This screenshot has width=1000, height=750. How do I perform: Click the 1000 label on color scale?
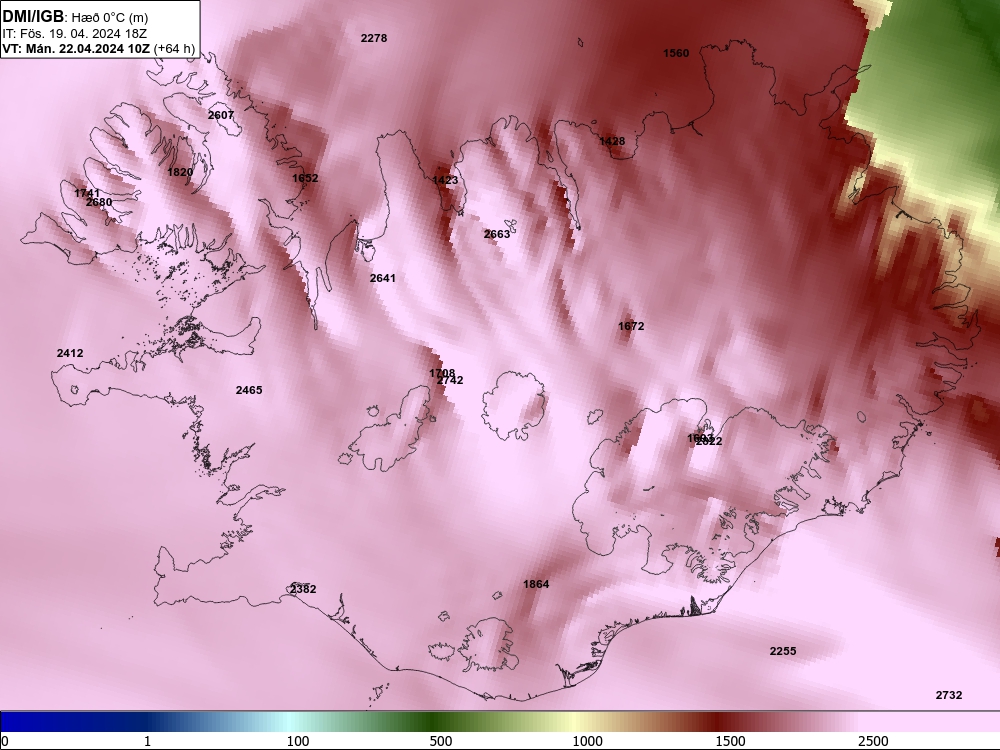(x=587, y=741)
